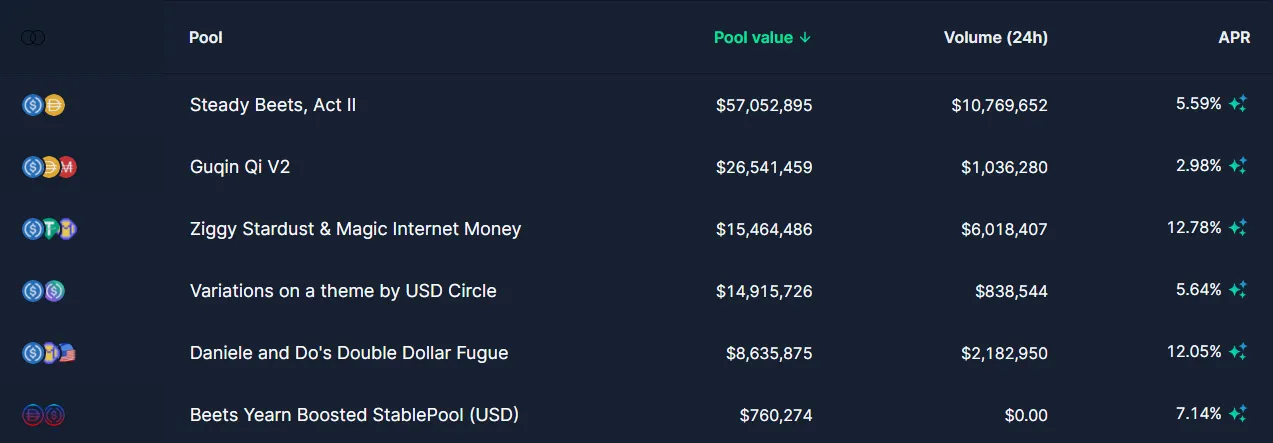Click Double Dollar Fugue token icons
This screenshot has width=1273, height=443.
click(49, 353)
